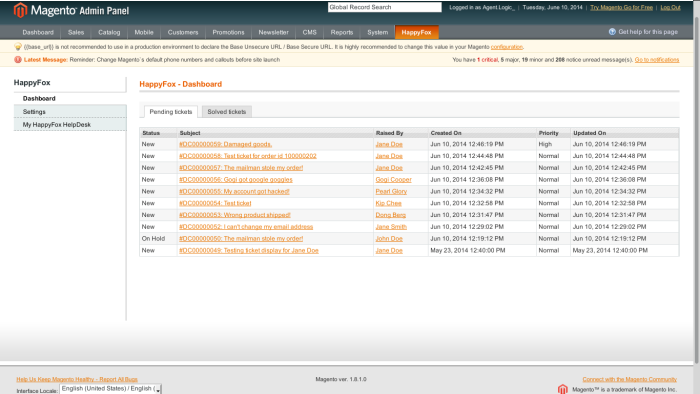Viewport: 700px width, 394px height.
Task: Click Gogi Cooper in Raised By column
Action: 393,179
